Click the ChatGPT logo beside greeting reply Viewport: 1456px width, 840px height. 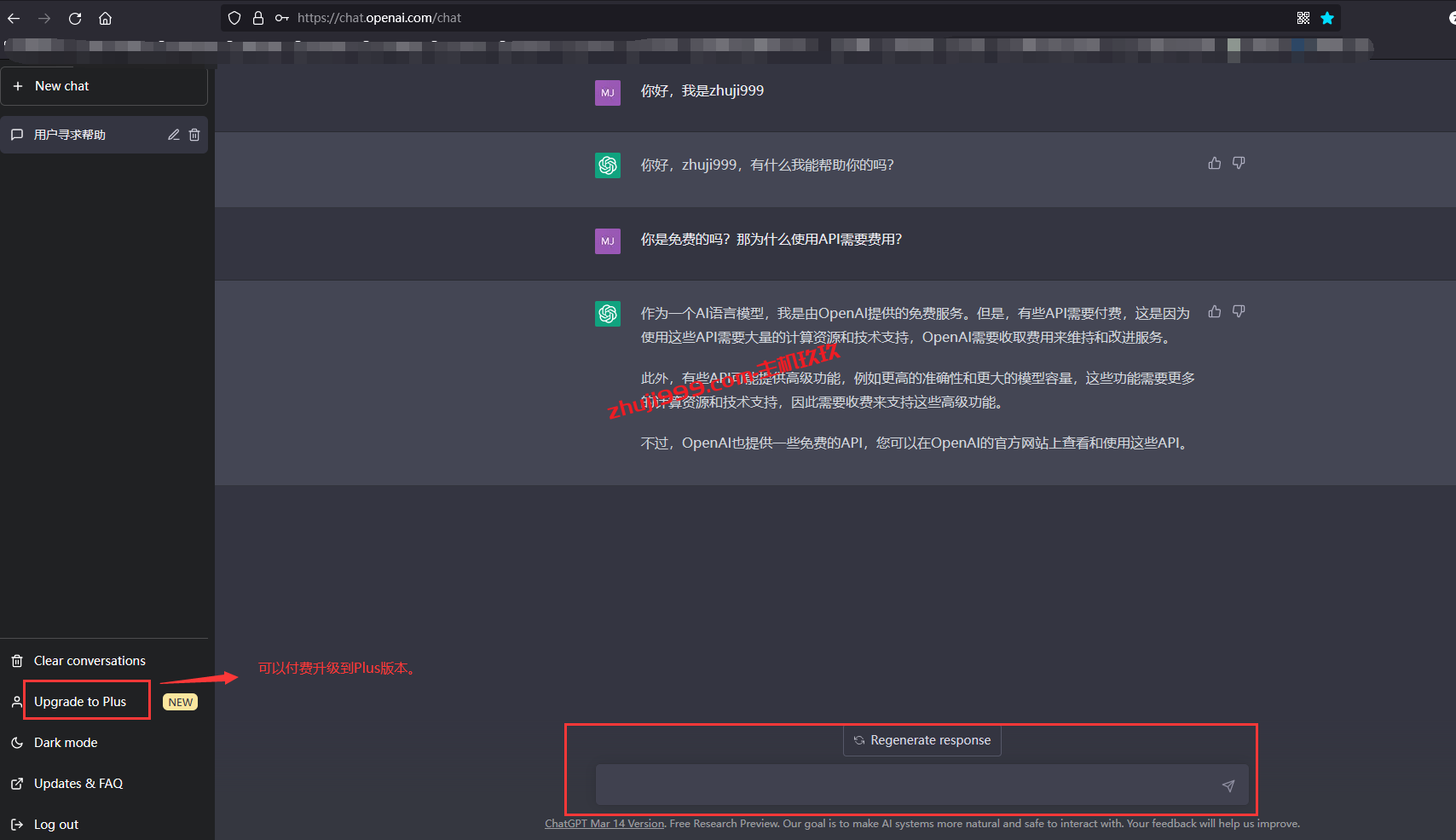click(608, 165)
